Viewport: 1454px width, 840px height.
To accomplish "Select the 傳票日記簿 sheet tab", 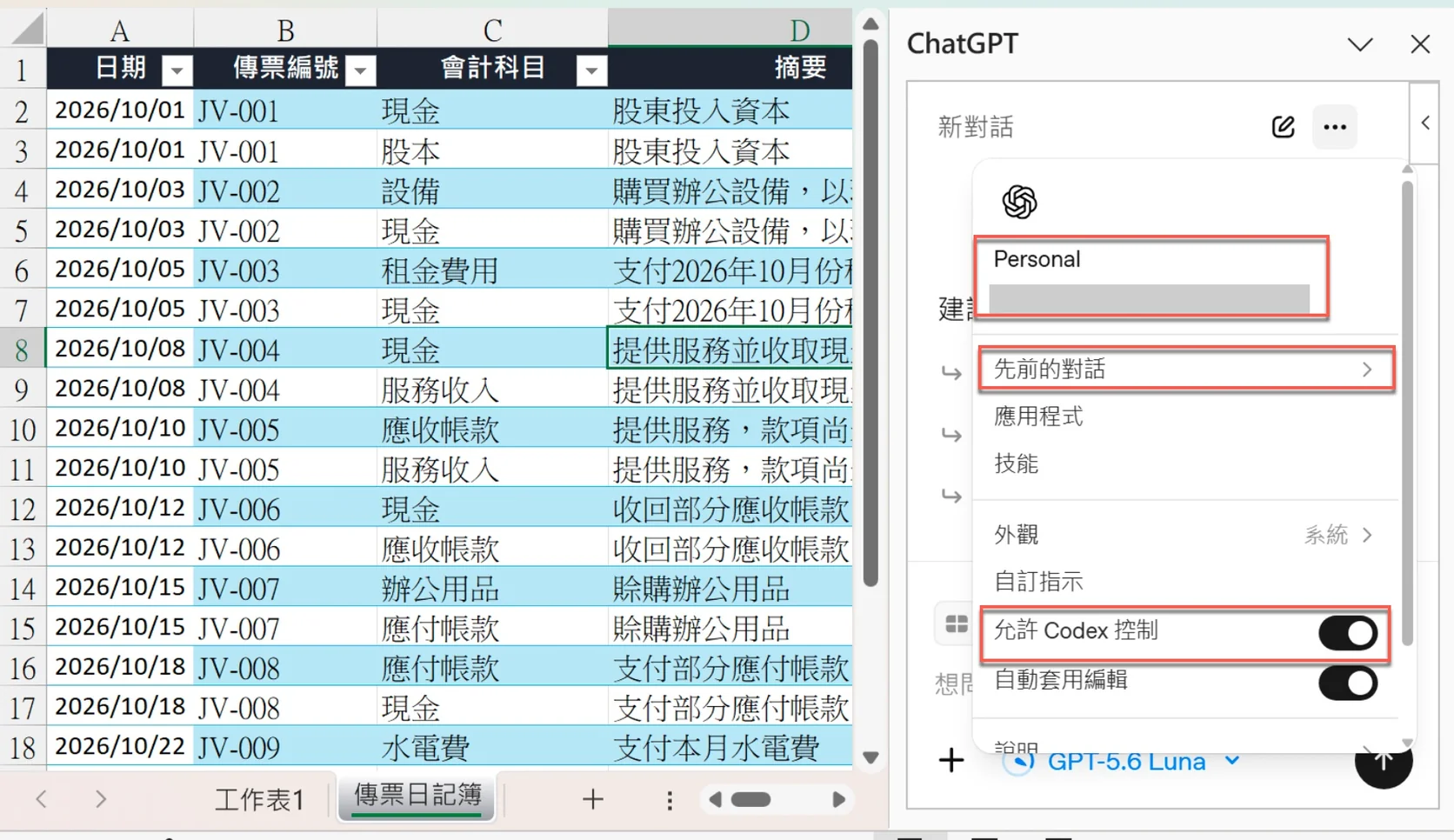I will tap(417, 795).
